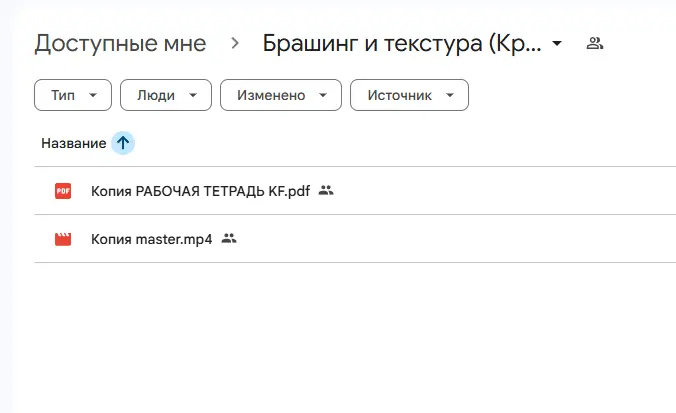Click the caret after the folder name
Image resolution: width=676 pixels, height=413 pixels.
coord(557,44)
